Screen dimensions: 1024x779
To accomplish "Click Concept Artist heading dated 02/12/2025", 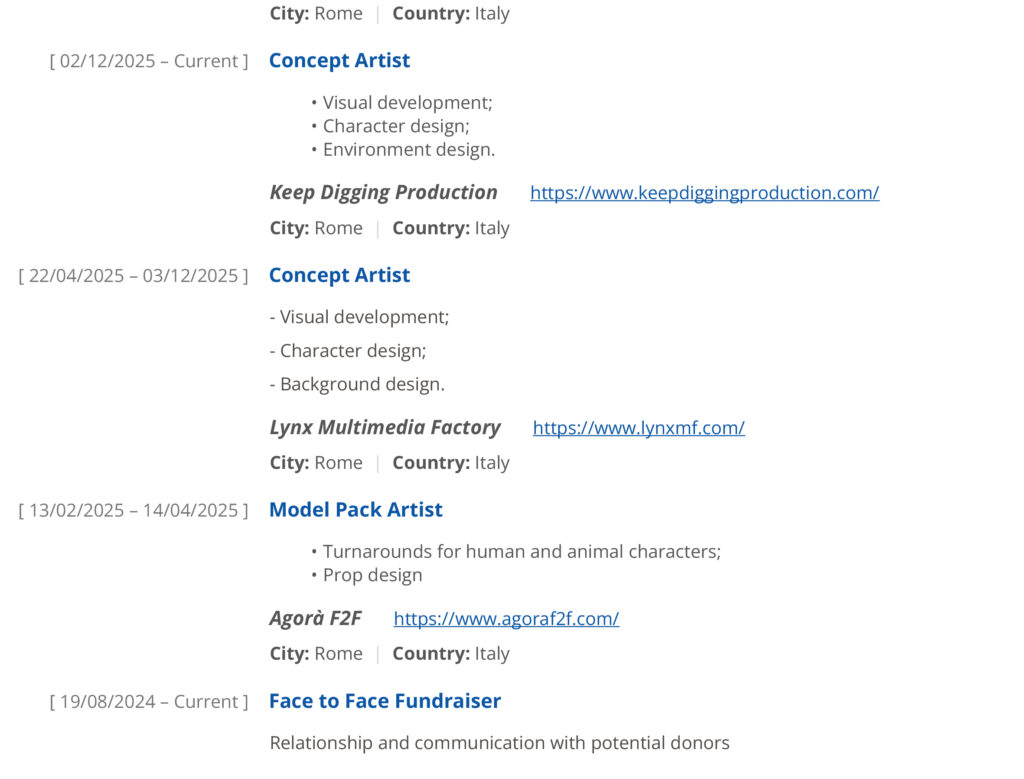I will tap(339, 61).
